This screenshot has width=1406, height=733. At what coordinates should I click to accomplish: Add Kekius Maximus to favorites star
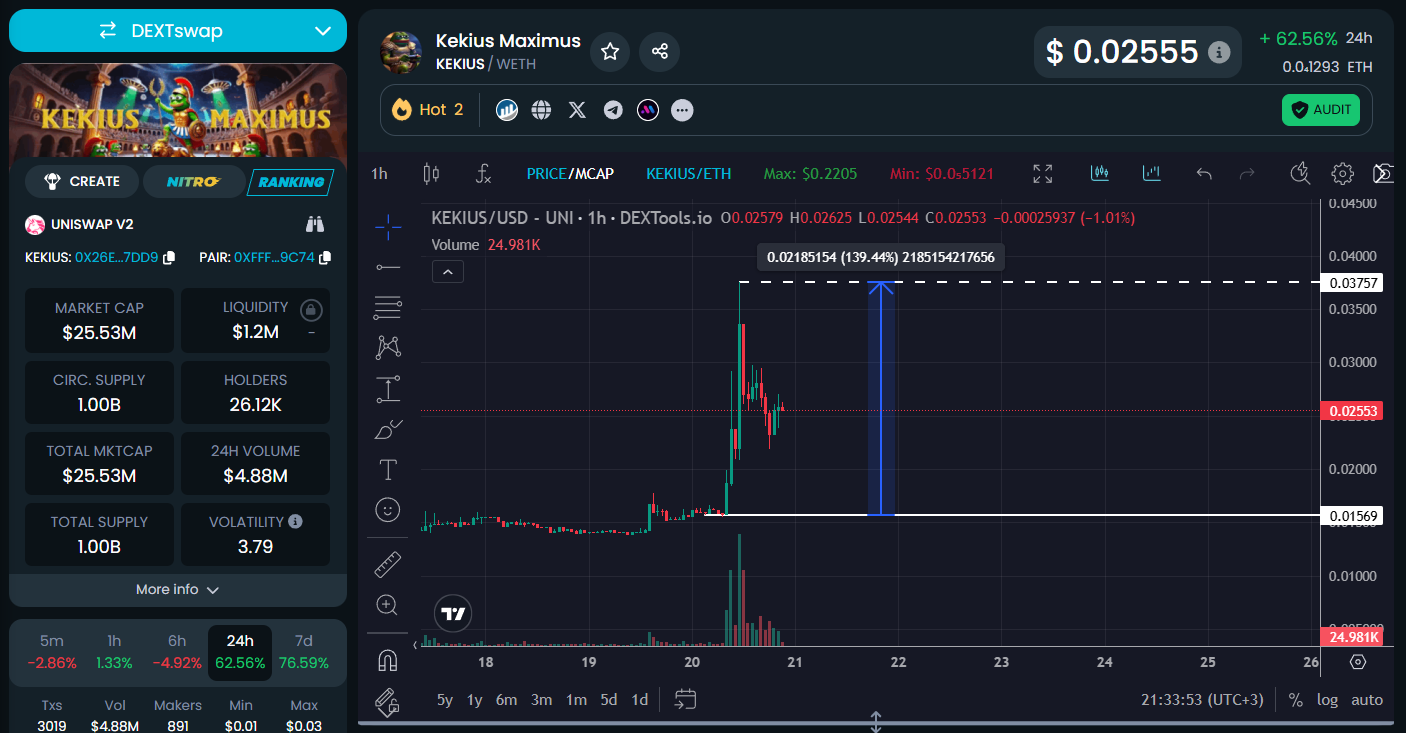click(x=609, y=51)
